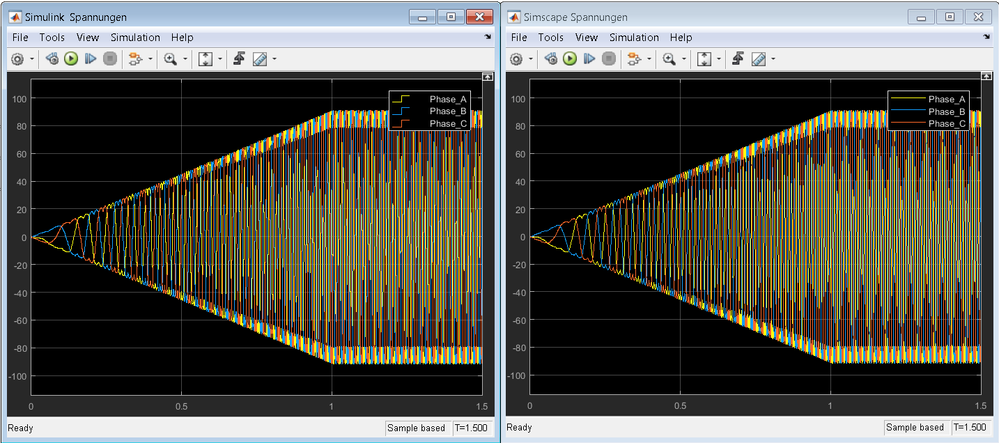This screenshot has width=999, height=443.
Task: Open gear dropdown arrow in Simulink Spannungen toolbar
Action: [31, 59]
